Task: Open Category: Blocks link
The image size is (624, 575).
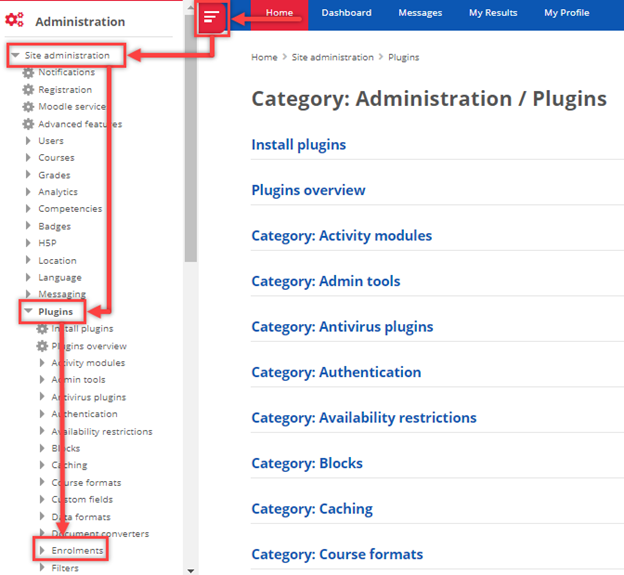Action: [307, 463]
